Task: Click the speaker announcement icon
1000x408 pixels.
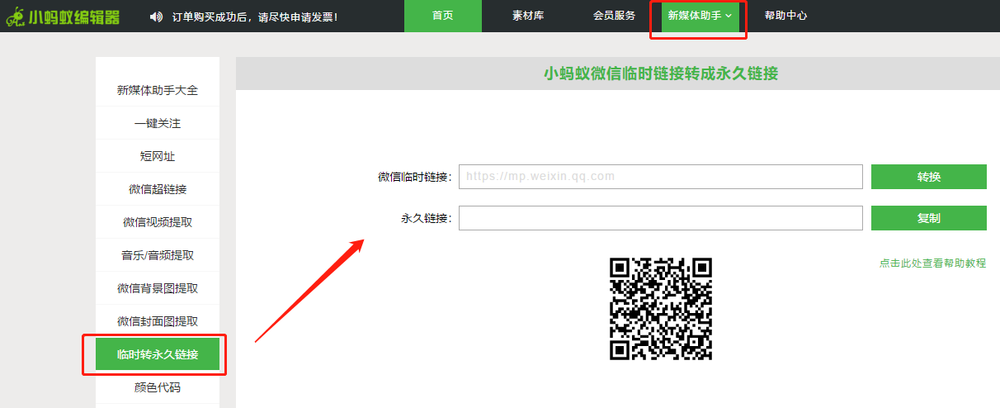Action: [156, 17]
